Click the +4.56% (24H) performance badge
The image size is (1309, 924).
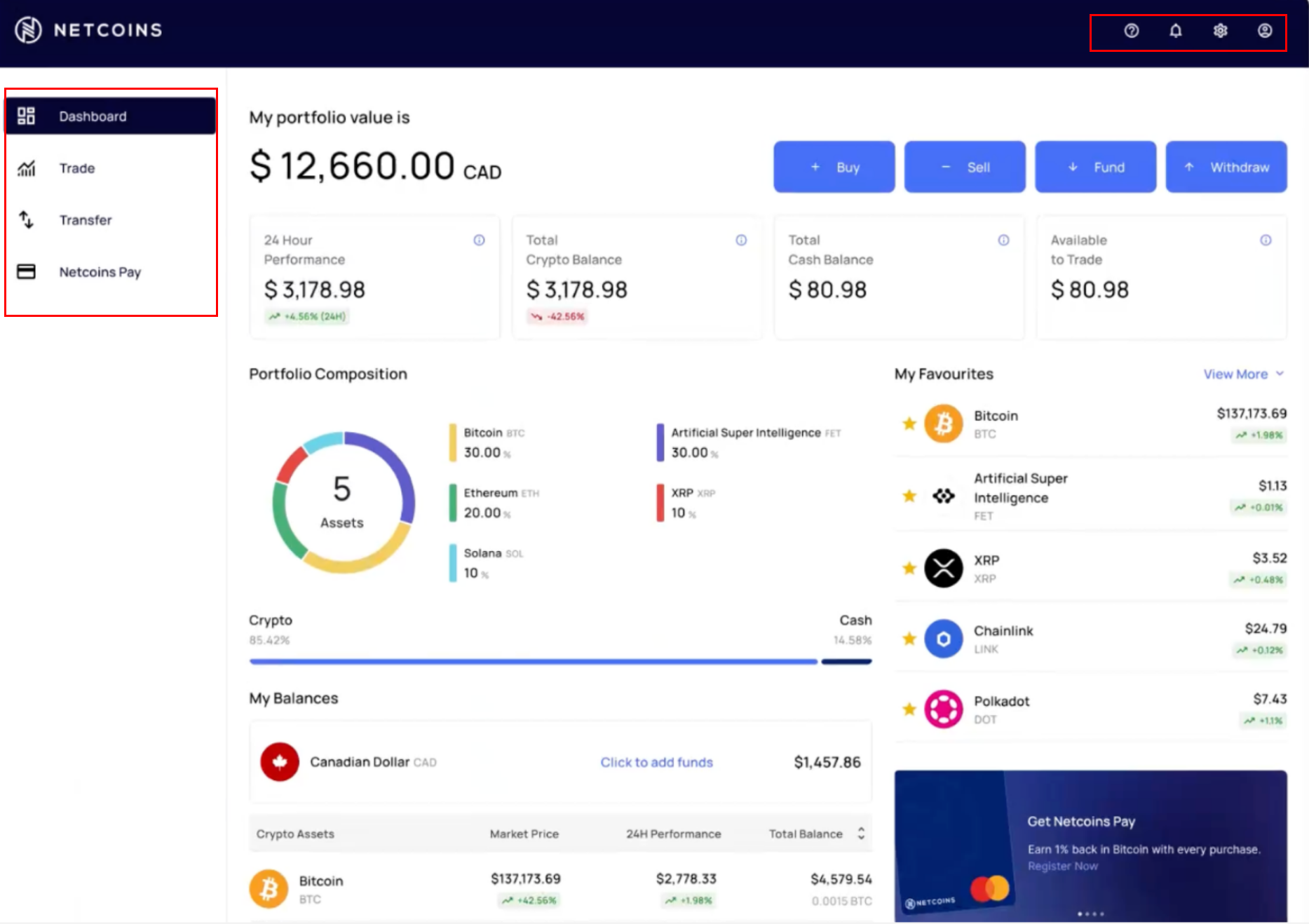click(306, 316)
